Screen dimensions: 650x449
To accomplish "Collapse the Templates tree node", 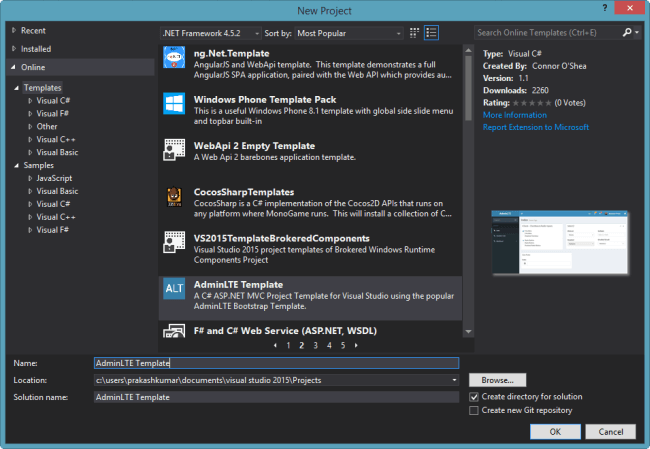I will [x=17, y=87].
